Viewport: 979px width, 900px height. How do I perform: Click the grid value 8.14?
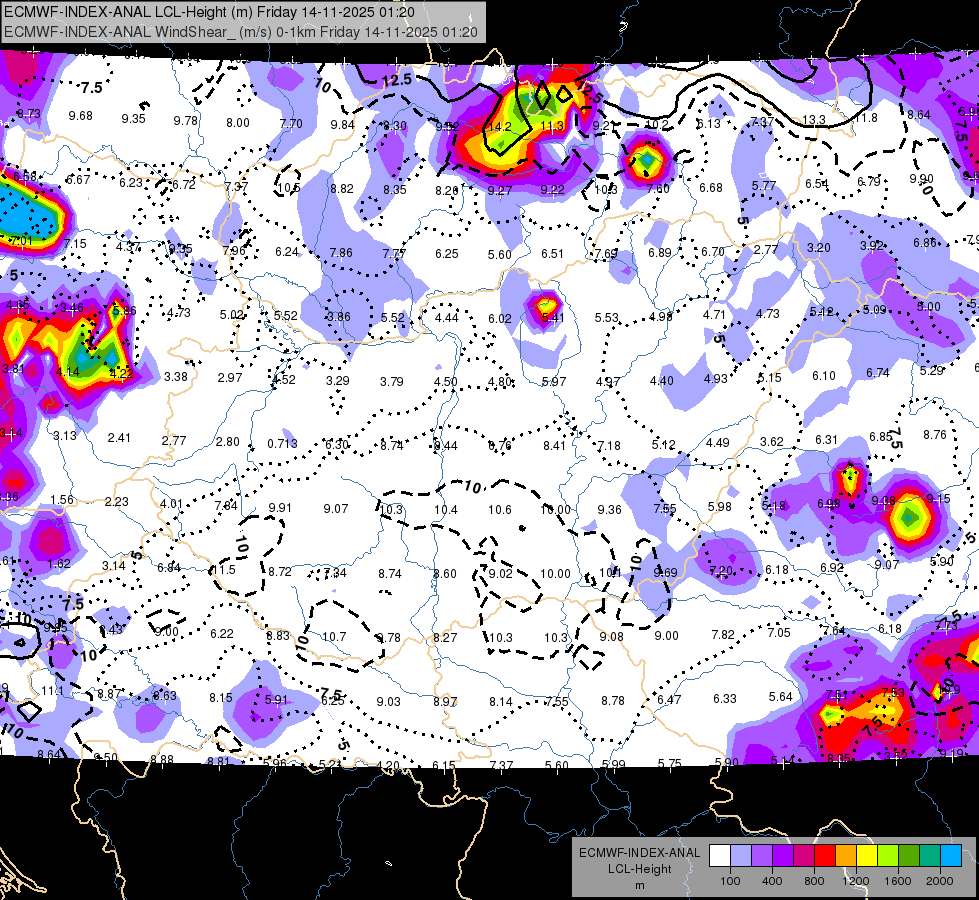click(x=501, y=702)
